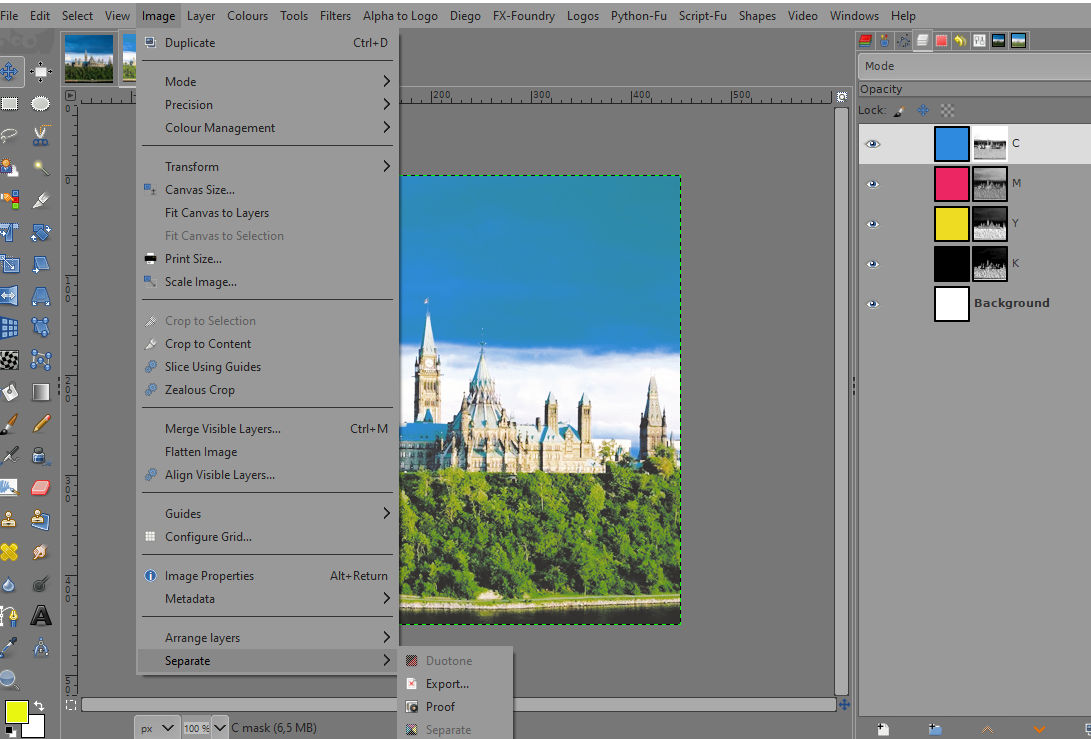Click Flatten Image menu entry
This screenshot has width=1091, height=739.
pyautogui.click(x=201, y=452)
